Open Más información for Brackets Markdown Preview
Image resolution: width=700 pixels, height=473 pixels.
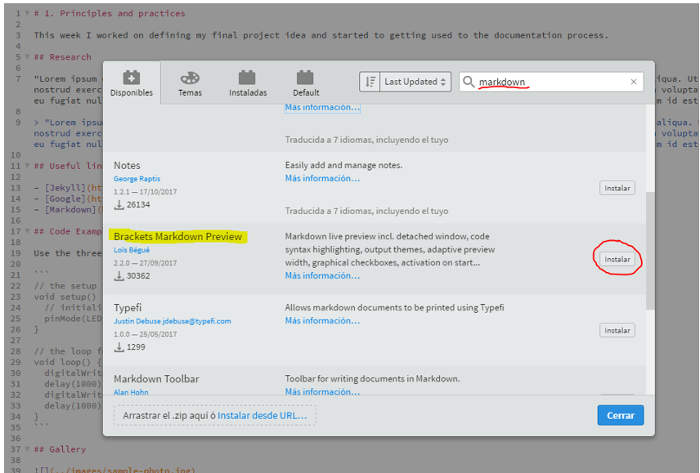coord(322,276)
